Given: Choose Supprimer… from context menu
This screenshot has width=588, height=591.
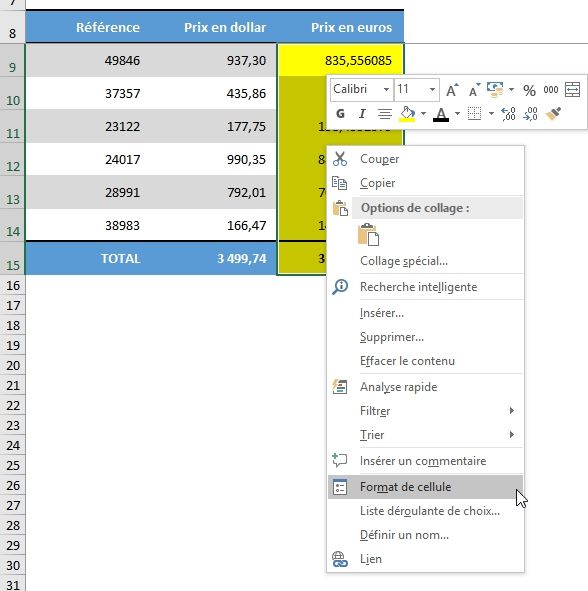Looking at the screenshot, I should [x=426, y=337].
